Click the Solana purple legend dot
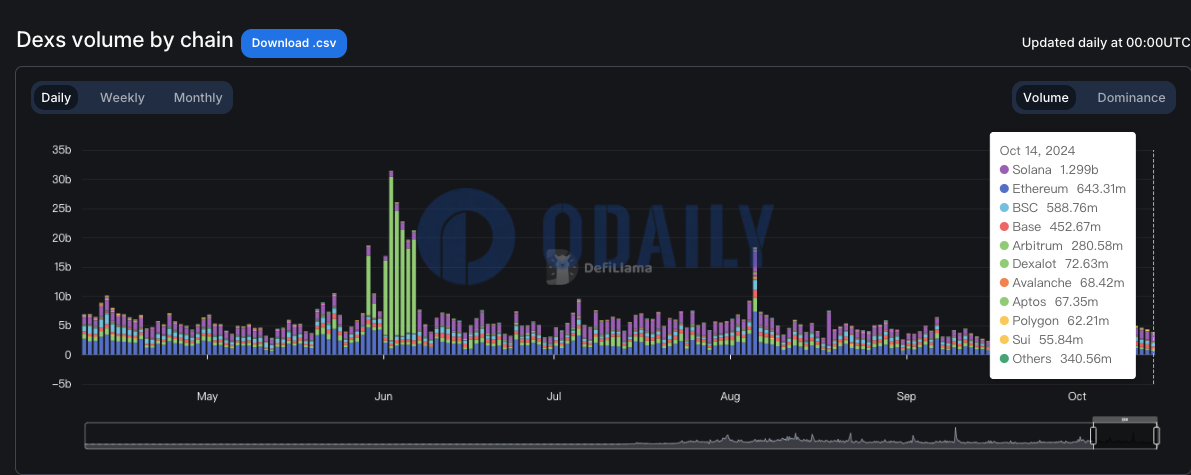The height and width of the screenshot is (475, 1191). 1004,169
